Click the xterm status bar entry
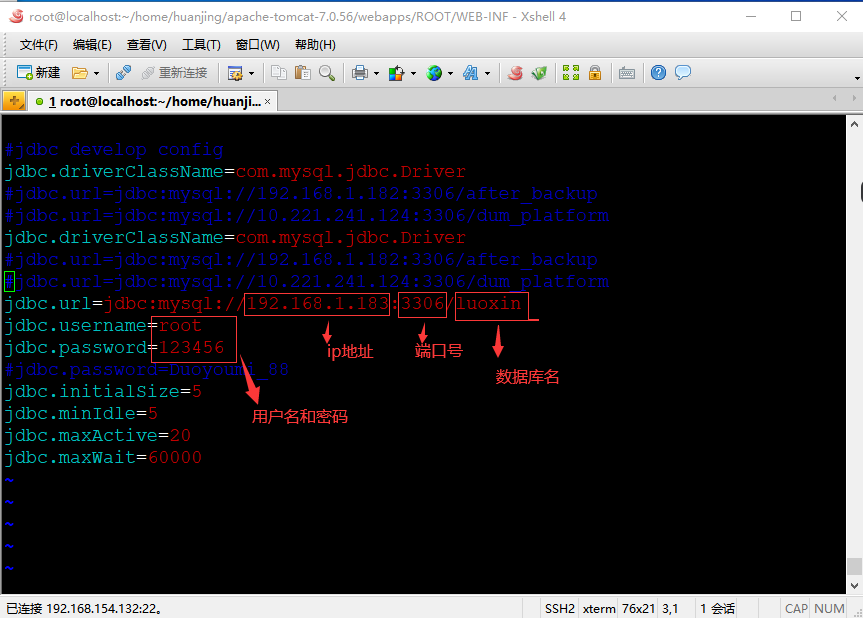This screenshot has width=863, height=618. pos(599,609)
